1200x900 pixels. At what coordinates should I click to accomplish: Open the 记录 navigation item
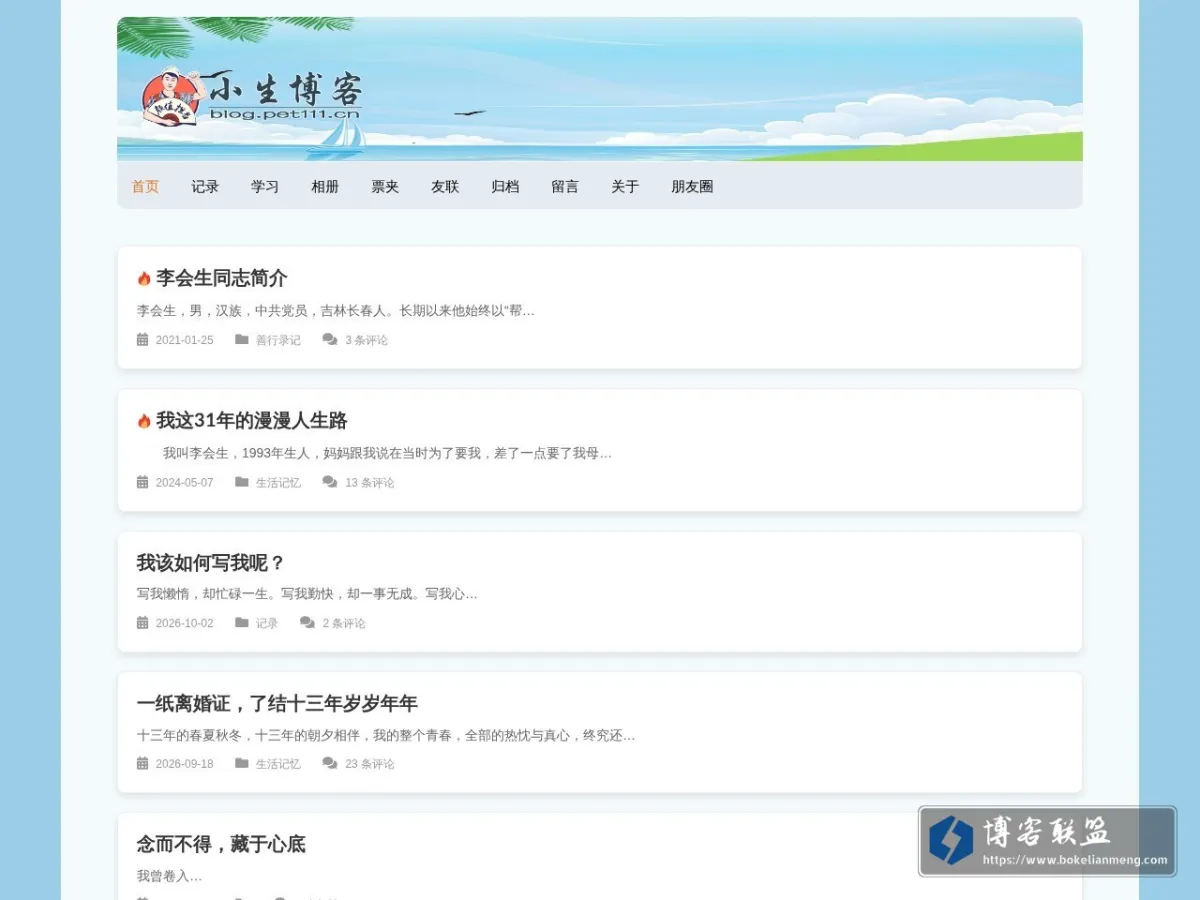pos(205,186)
